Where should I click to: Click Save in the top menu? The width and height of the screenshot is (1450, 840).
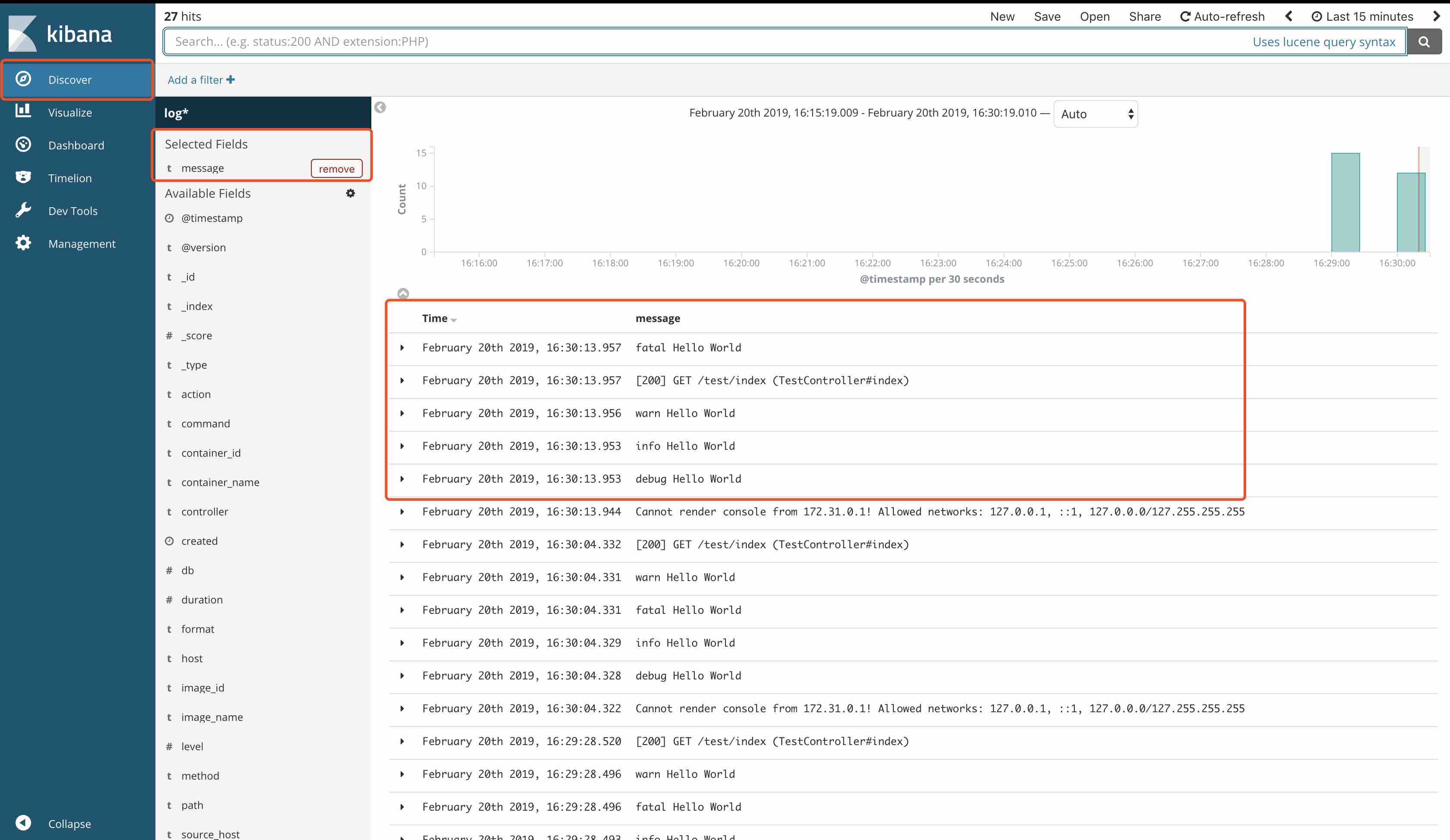1047,16
